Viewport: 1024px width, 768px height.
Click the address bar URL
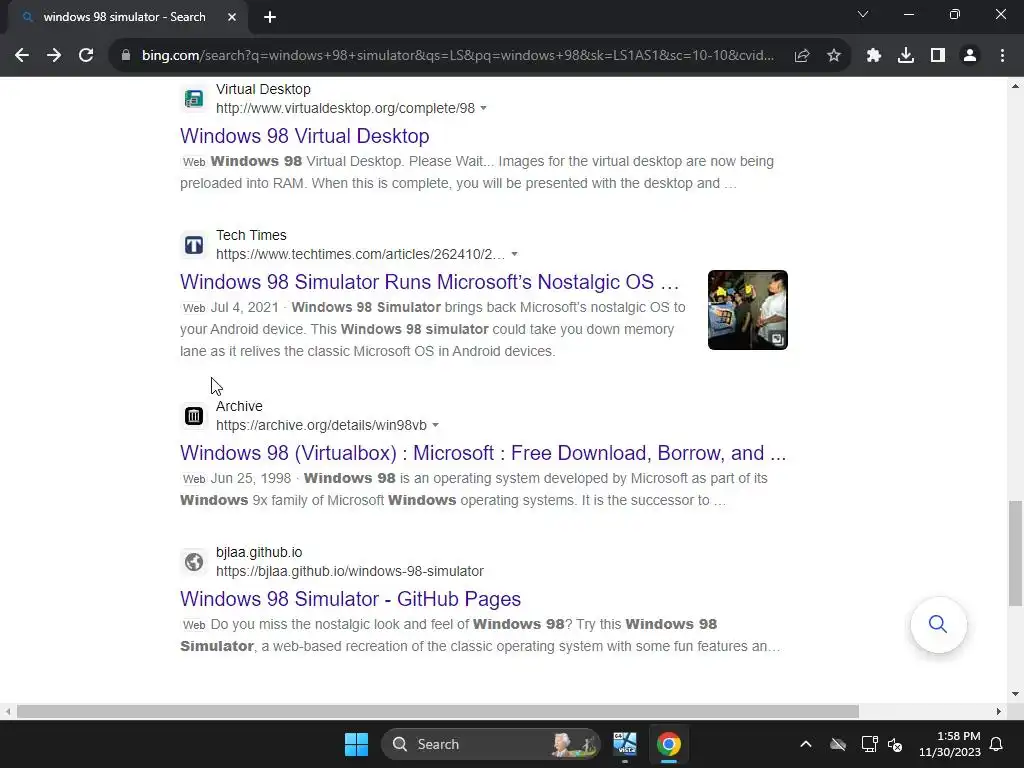click(x=457, y=56)
